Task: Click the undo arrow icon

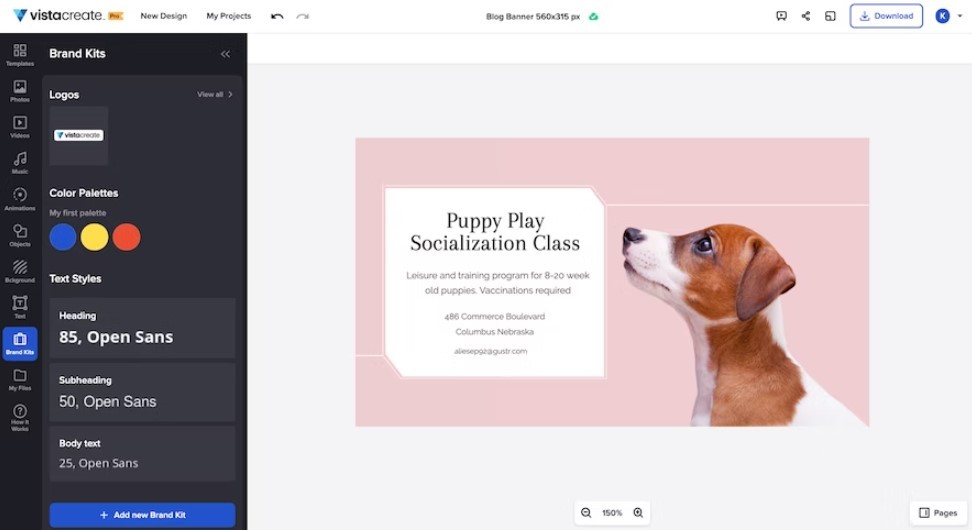Action: click(x=277, y=16)
